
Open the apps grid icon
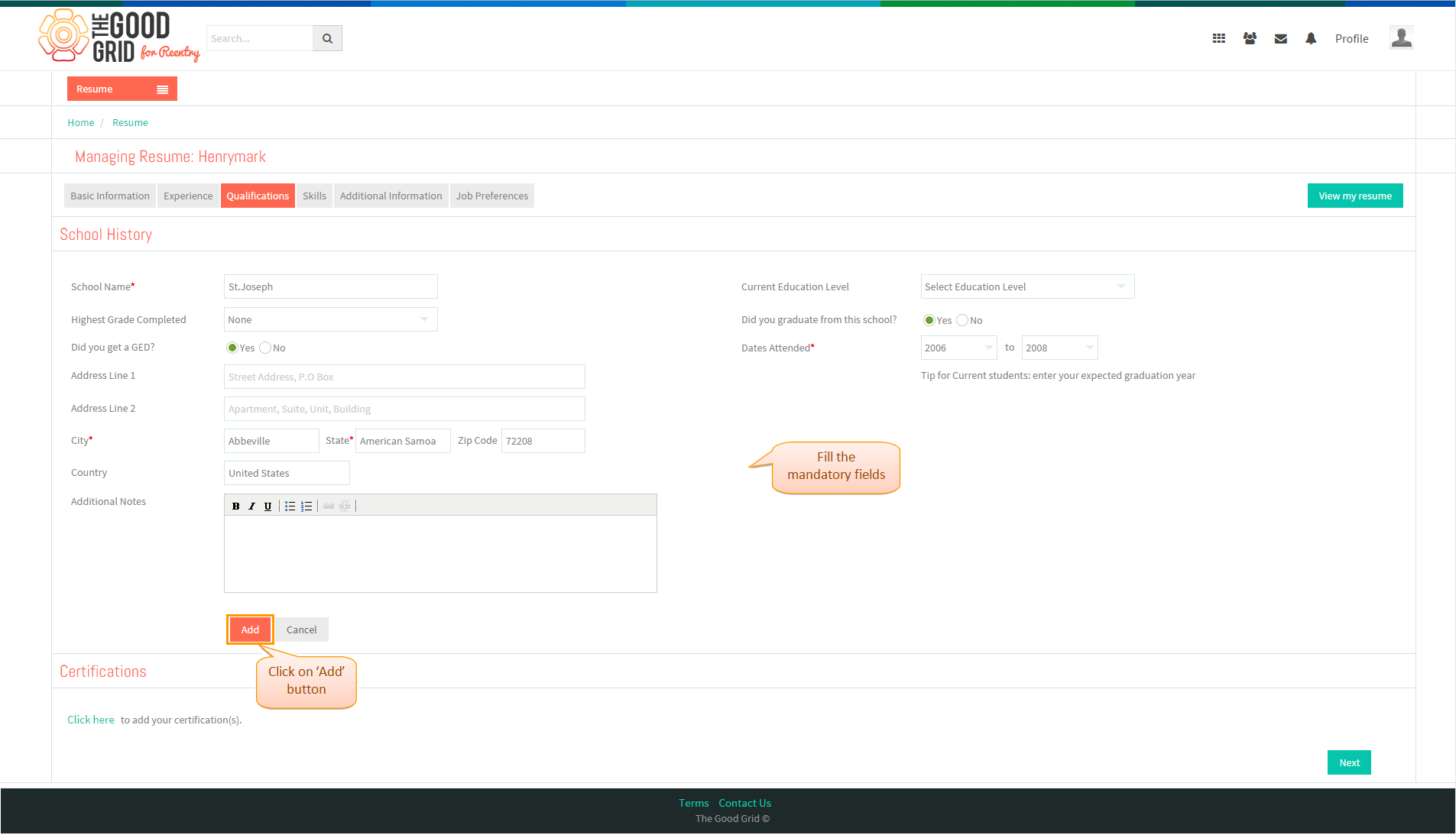[1219, 38]
